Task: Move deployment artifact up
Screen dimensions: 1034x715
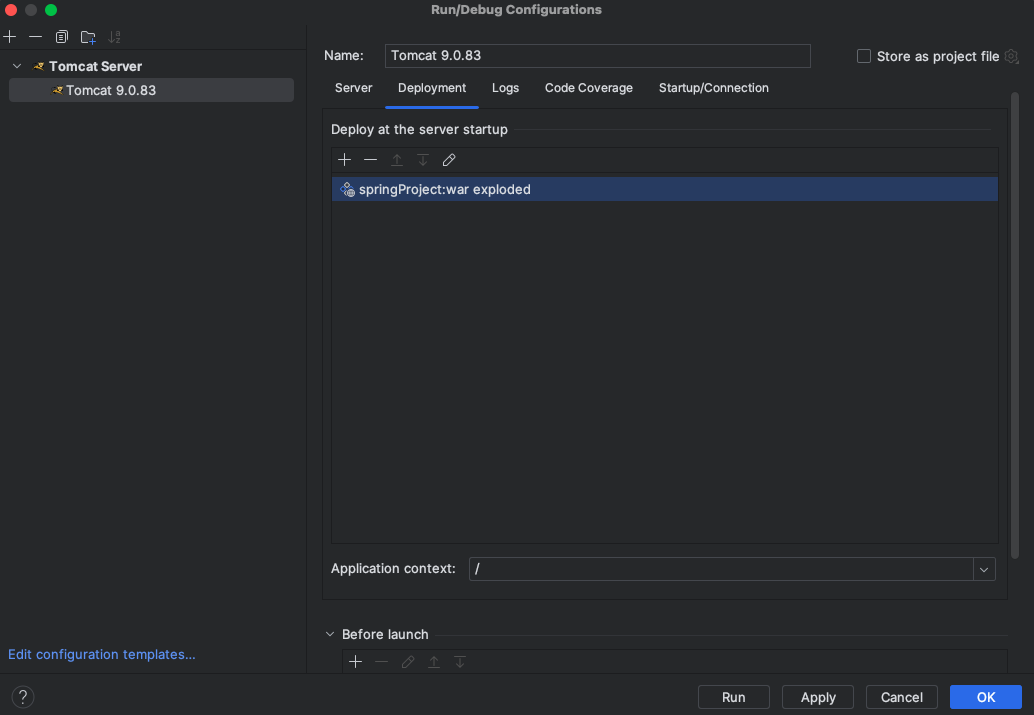Action: (397, 160)
